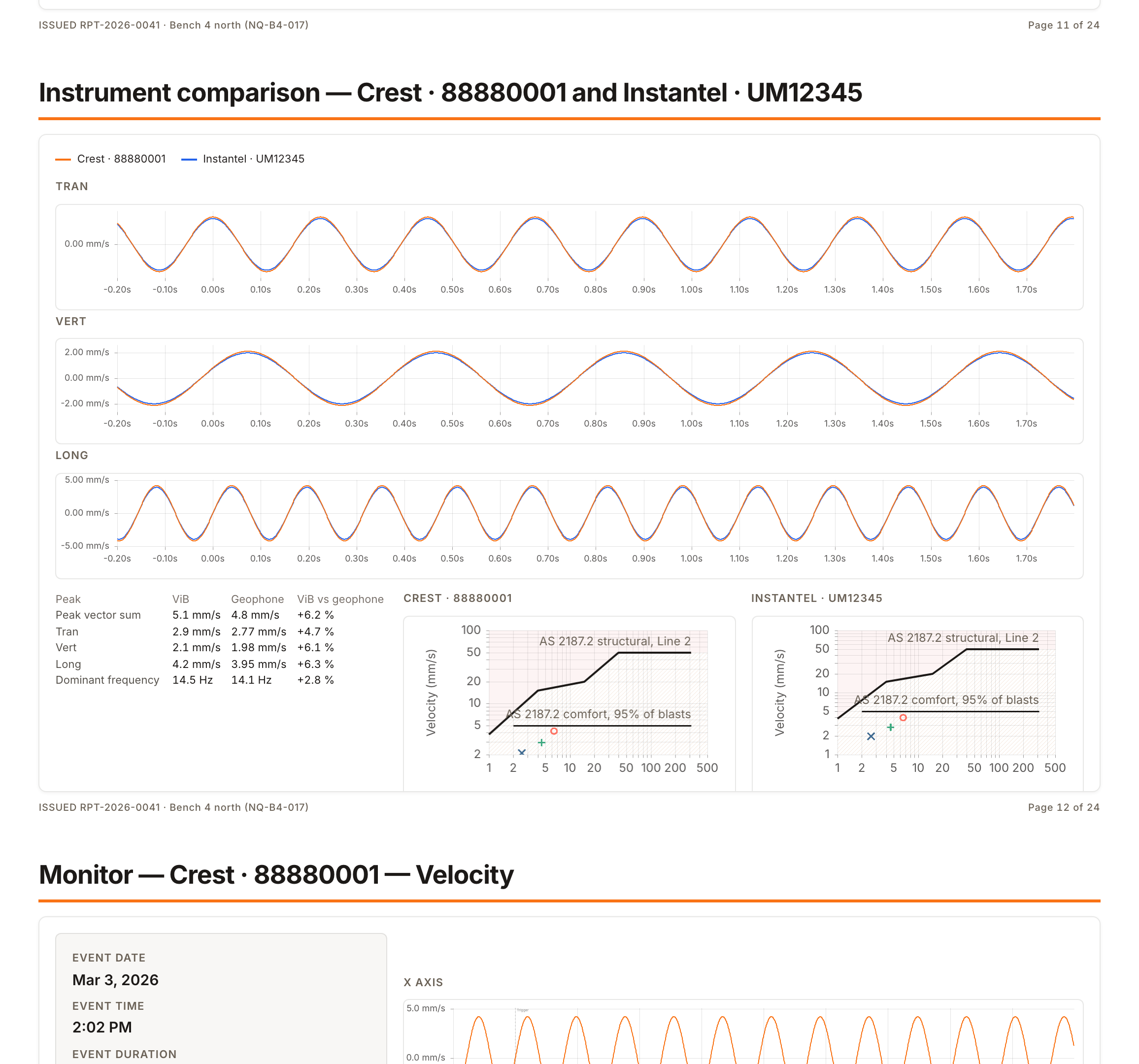Click the LONG waveform chart
The width and height of the screenshot is (1139, 1064).
pyautogui.click(x=569, y=526)
